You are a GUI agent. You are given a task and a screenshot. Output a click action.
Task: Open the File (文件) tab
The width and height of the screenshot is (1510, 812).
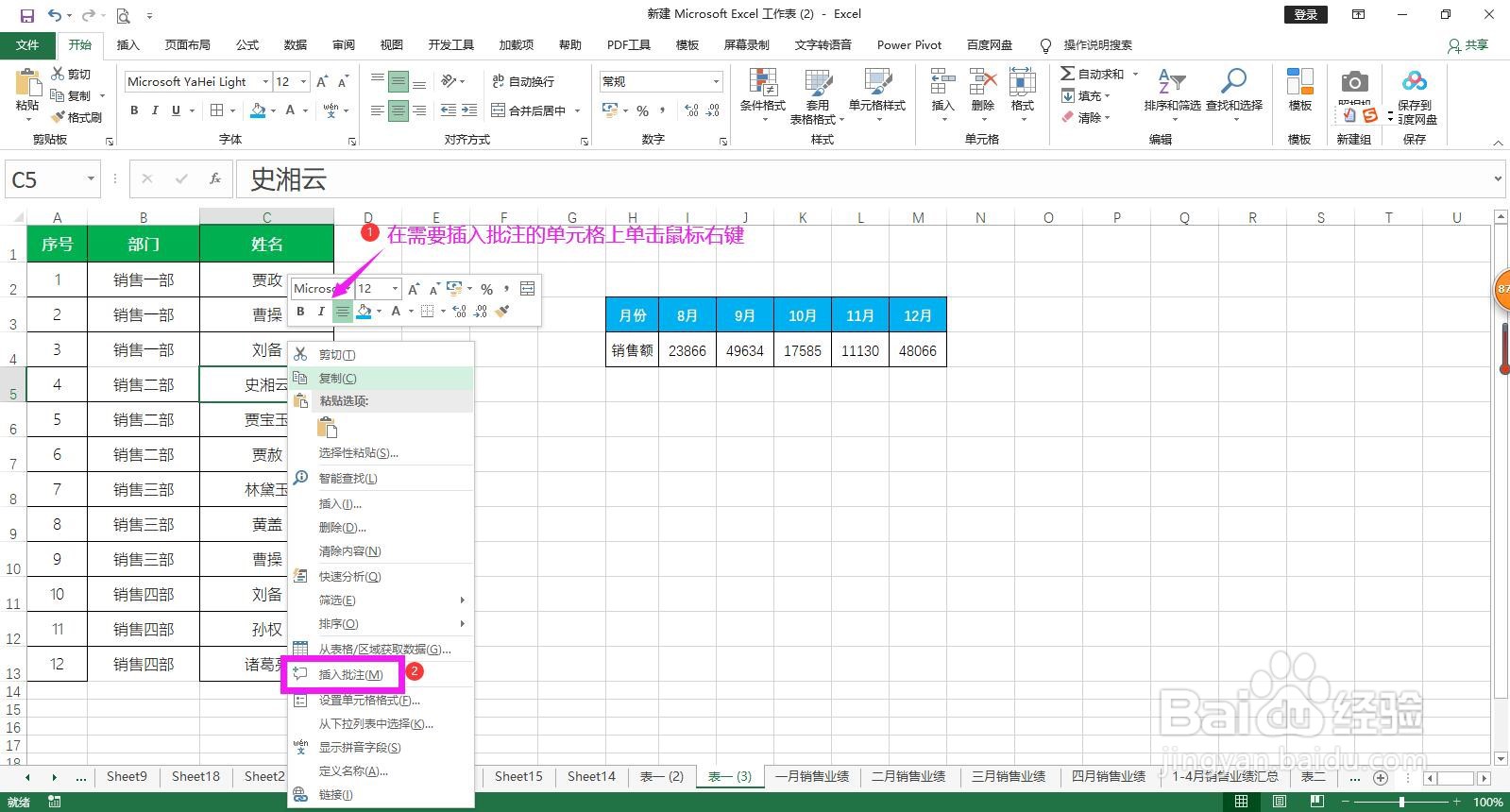tap(27, 45)
